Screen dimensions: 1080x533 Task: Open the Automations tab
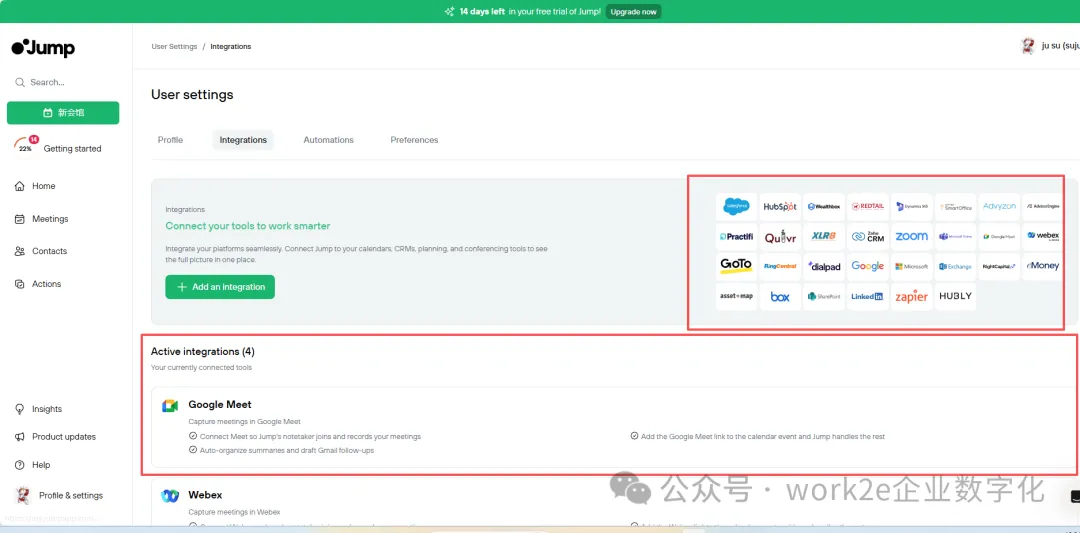tap(328, 140)
